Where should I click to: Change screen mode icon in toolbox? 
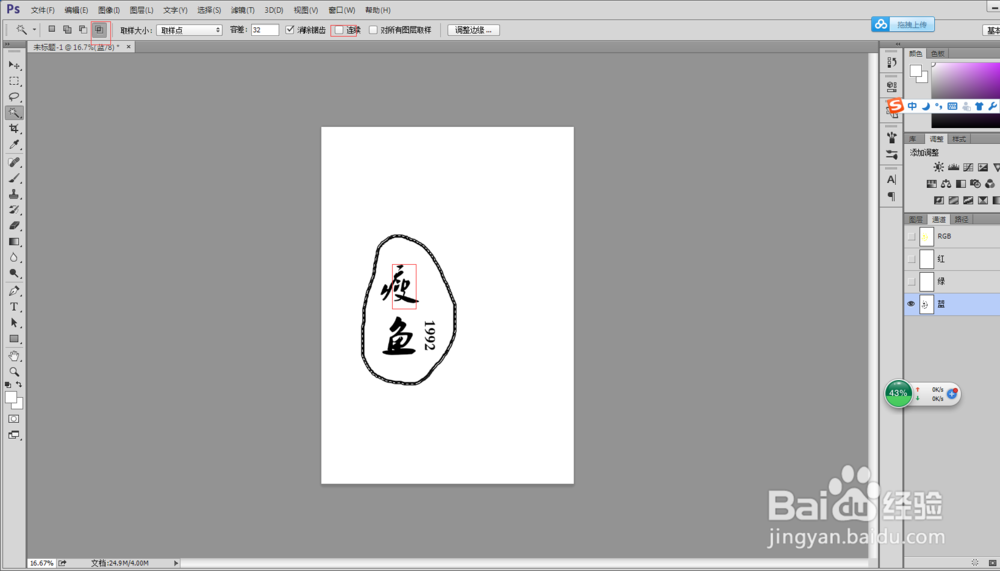(13, 435)
